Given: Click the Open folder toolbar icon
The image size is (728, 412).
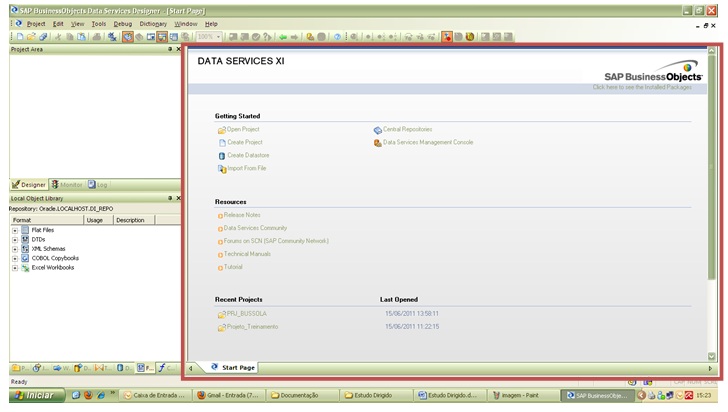Looking at the screenshot, I should tap(31, 37).
